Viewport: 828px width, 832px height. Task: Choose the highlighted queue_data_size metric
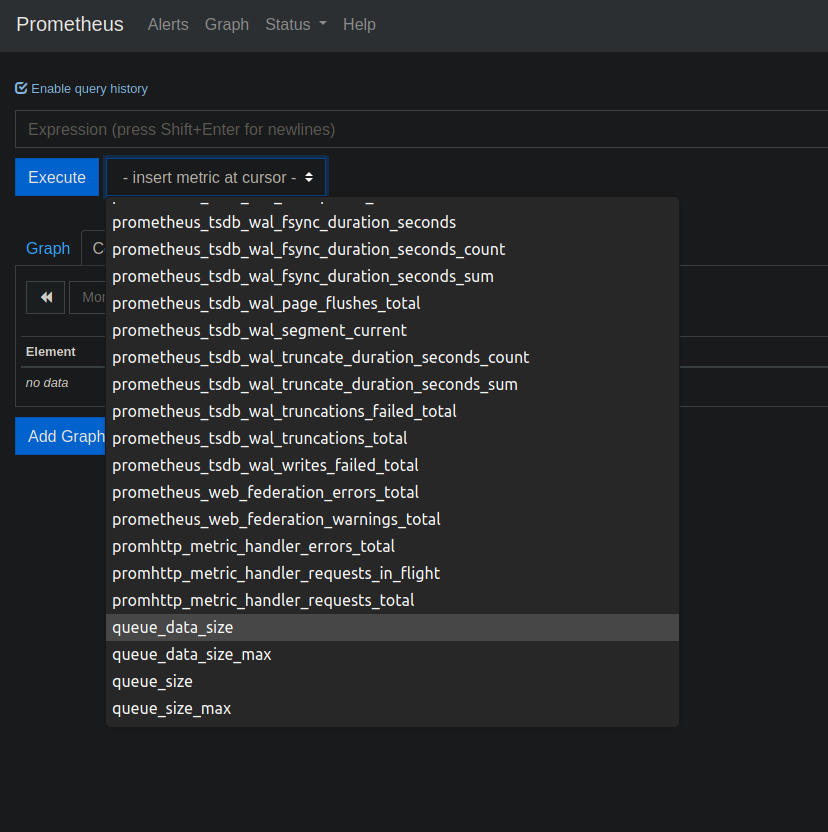392,628
